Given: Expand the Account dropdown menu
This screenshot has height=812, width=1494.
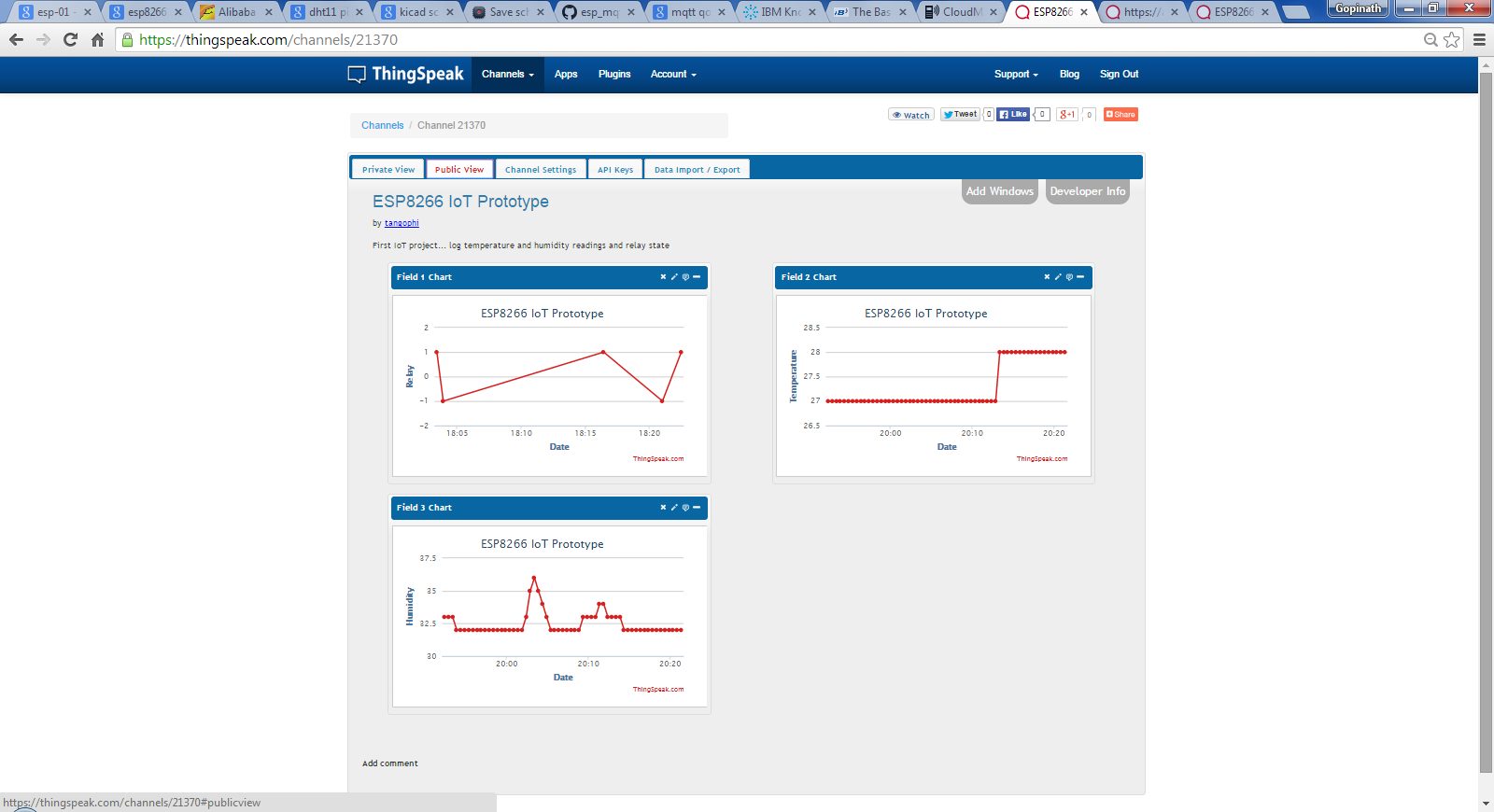Looking at the screenshot, I should click(x=673, y=75).
